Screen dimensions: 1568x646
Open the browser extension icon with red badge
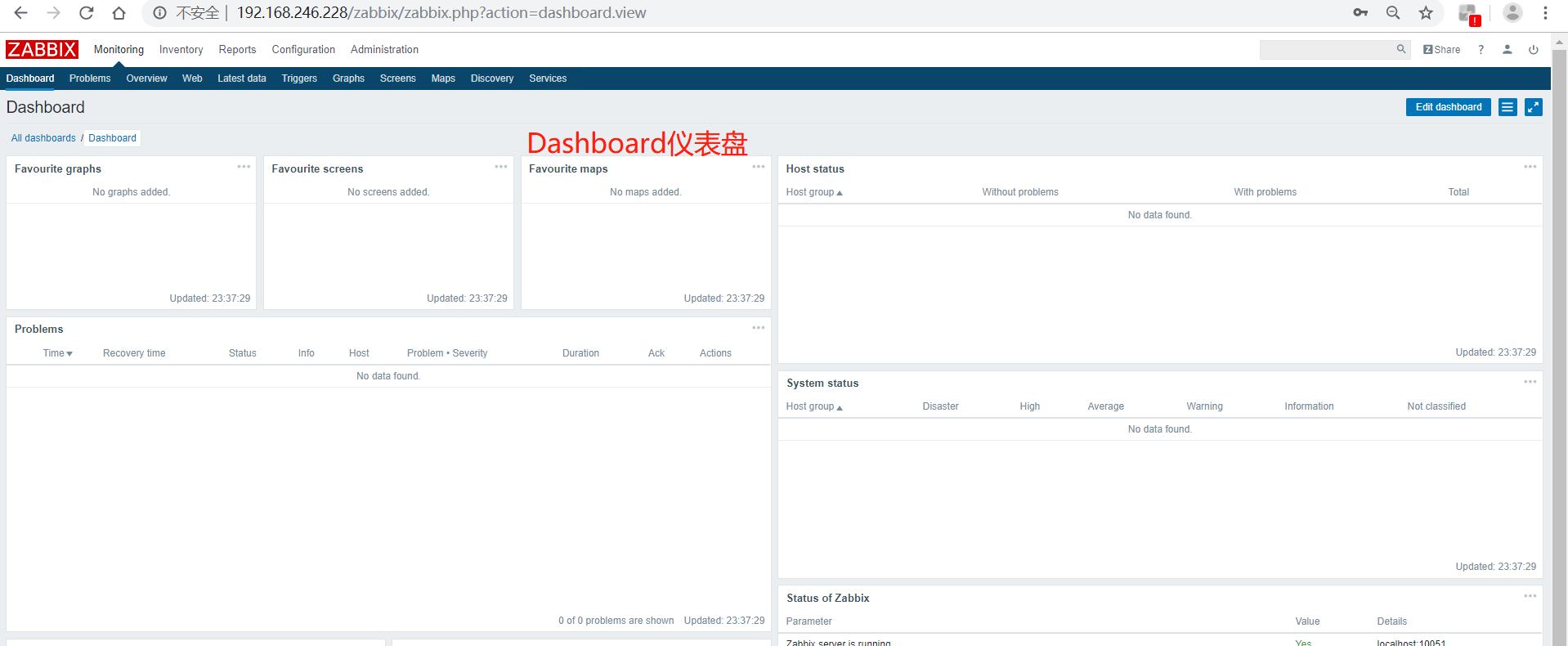[1469, 14]
